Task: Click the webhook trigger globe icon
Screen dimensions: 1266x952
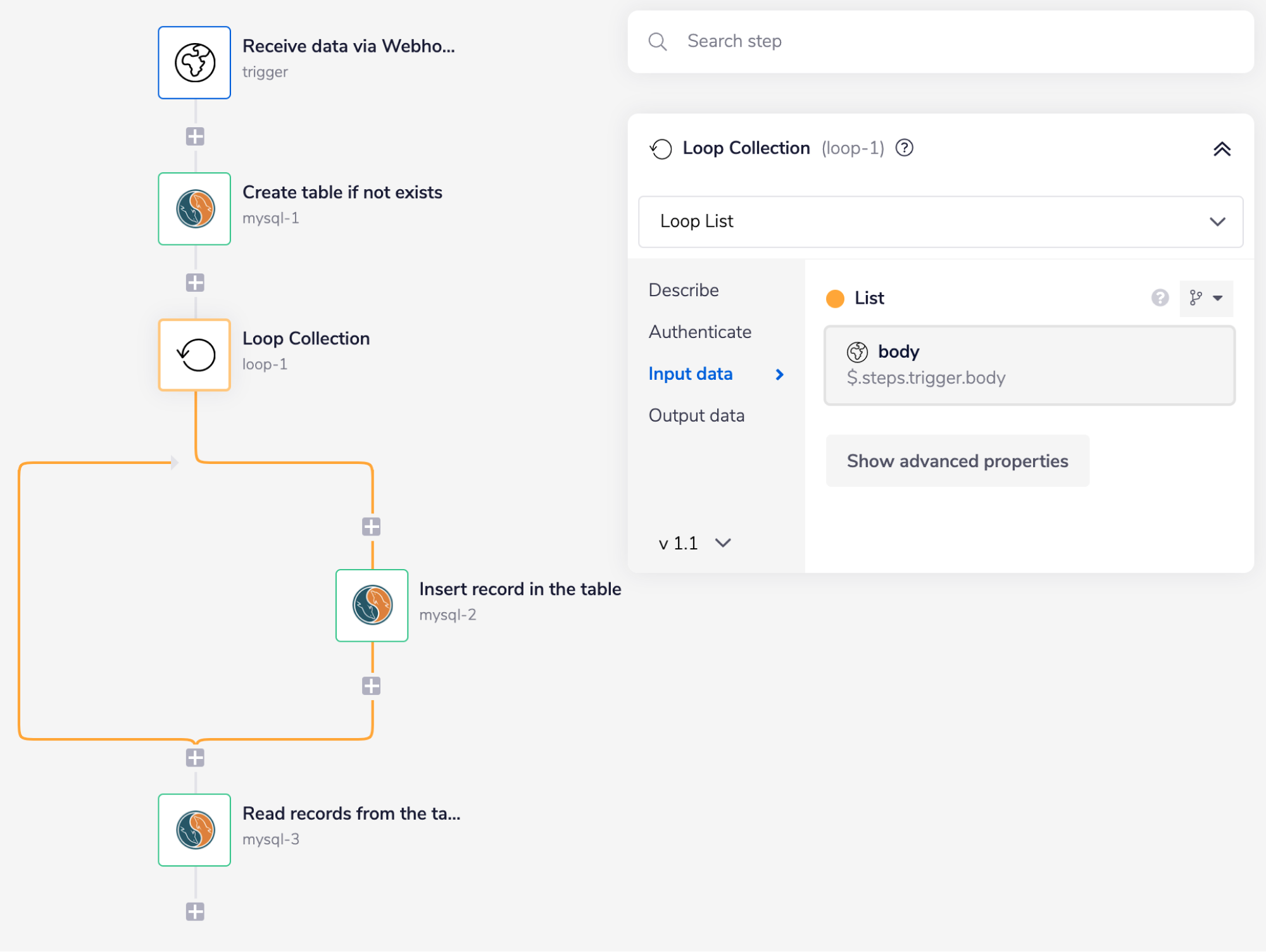Action: pos(194,63)
